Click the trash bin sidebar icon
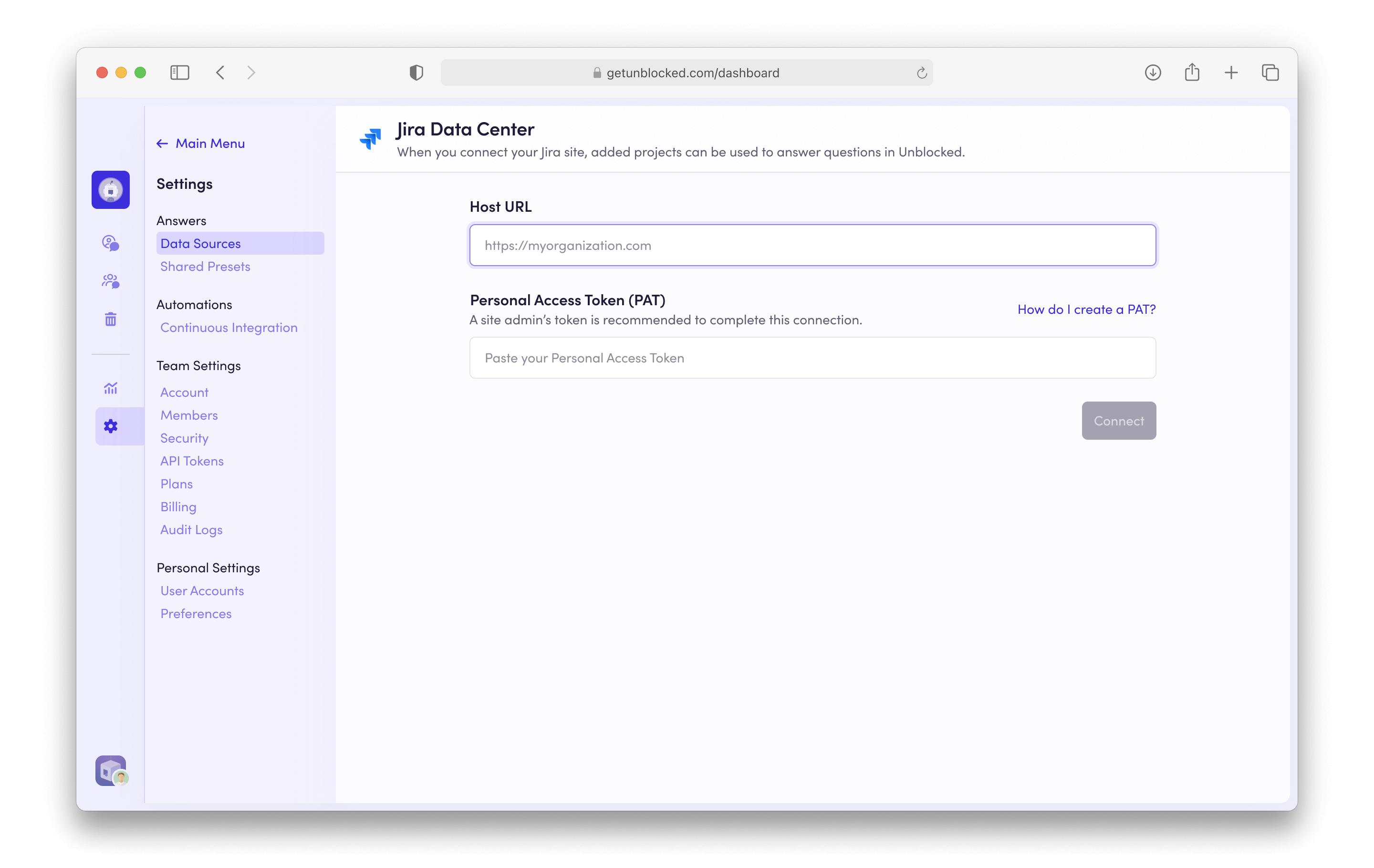This screenshot has width=1374, height=868. pyautogui.click(x=110, y=320)
